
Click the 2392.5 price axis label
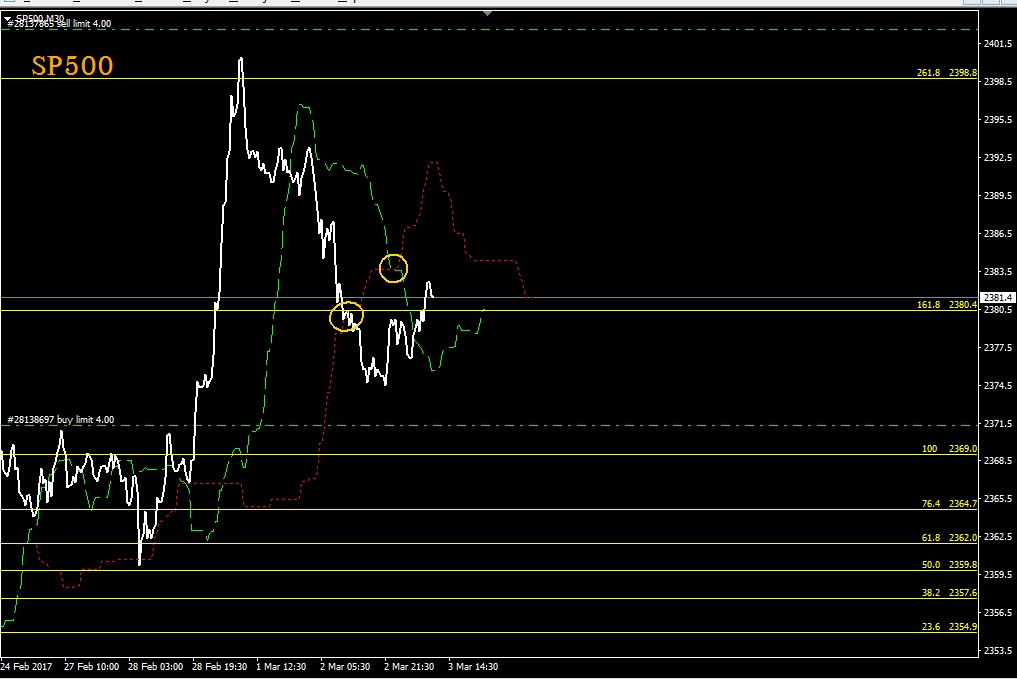[x=998, y=158]
